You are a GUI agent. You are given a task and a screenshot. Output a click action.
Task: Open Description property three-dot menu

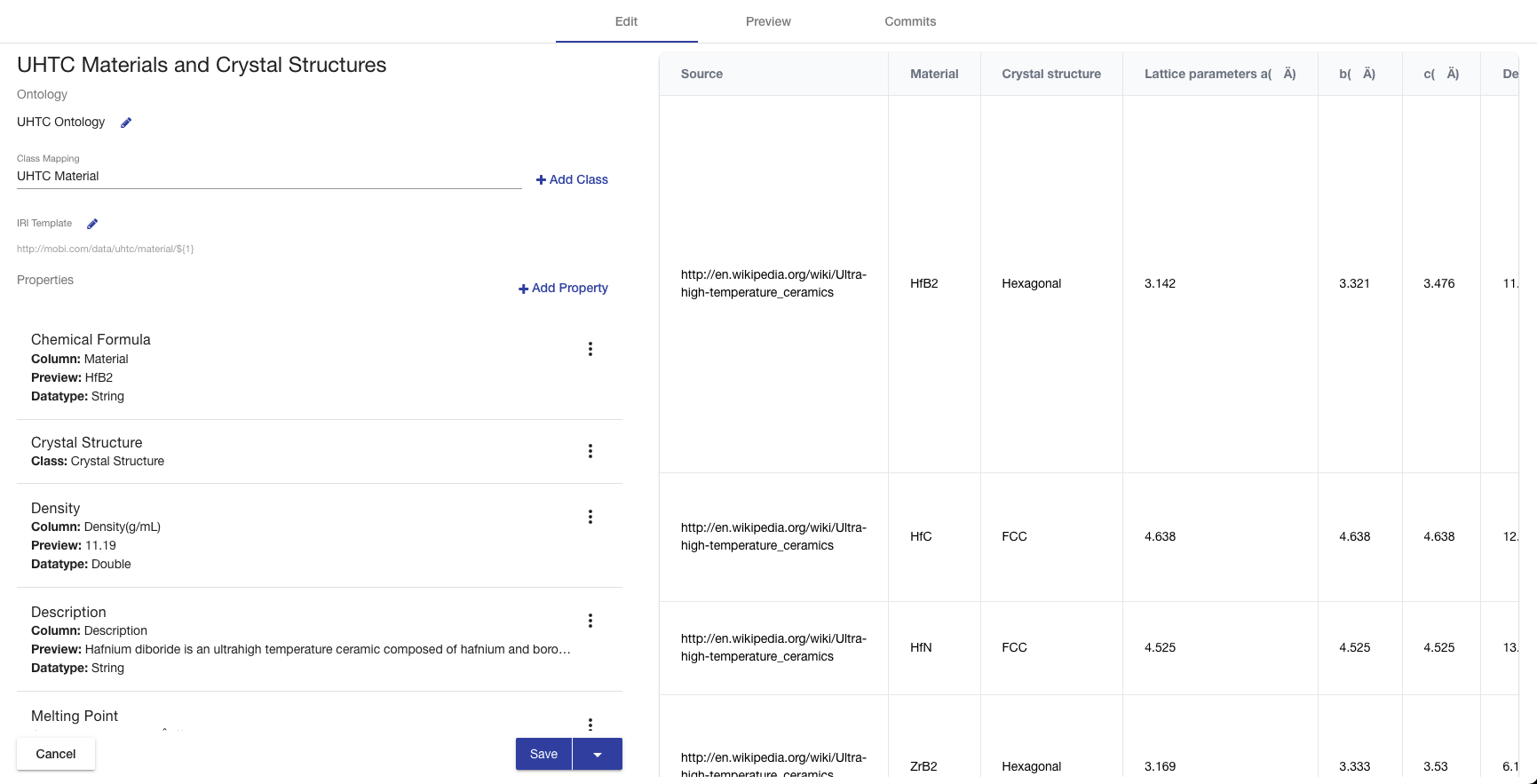(590, 621)
